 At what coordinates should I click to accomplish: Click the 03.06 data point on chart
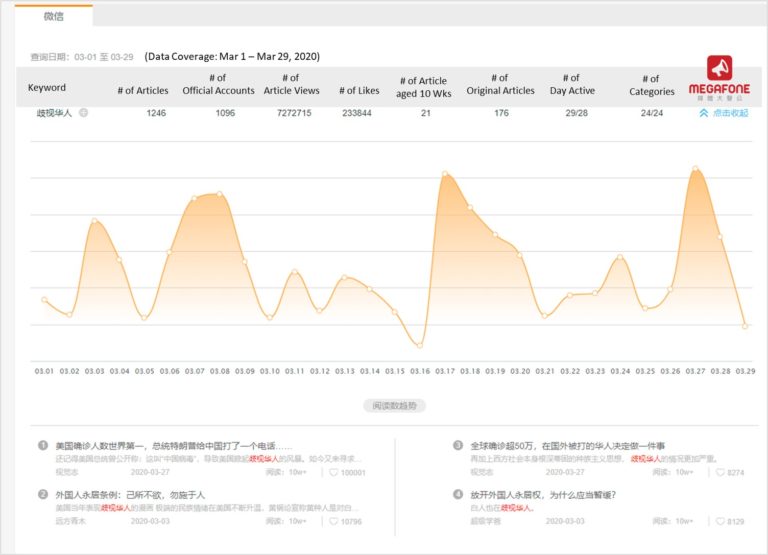(x=169, y=252)
